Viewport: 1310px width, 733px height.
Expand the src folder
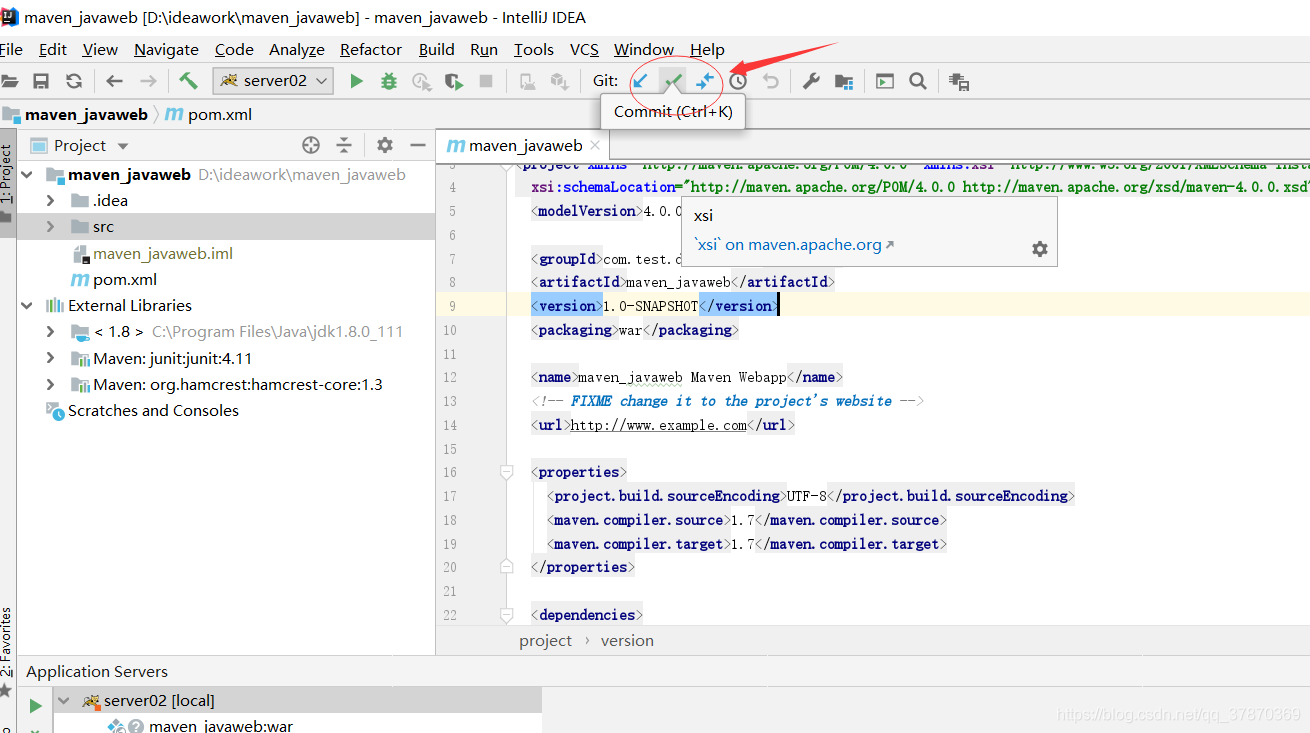[x=50, y=227]
